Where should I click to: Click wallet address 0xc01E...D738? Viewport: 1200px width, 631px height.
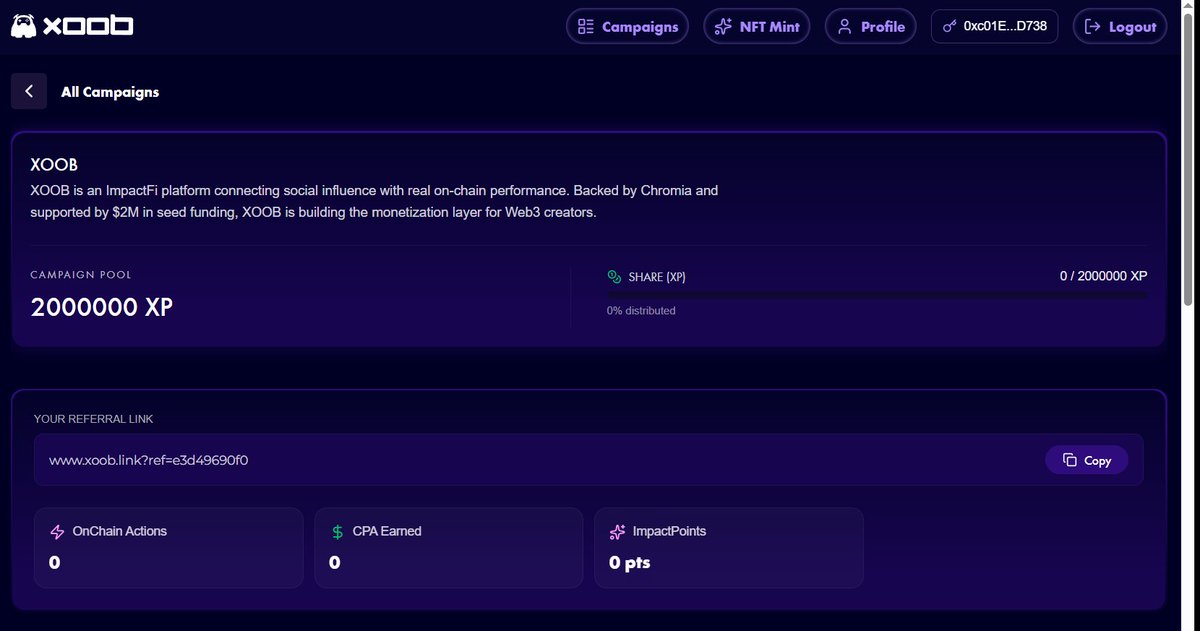pyautogui.click(x=994, y=27)
